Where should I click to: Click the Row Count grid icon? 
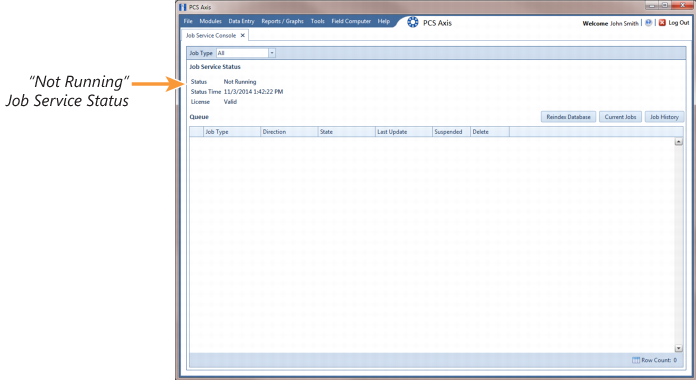(x=636, y=360)
